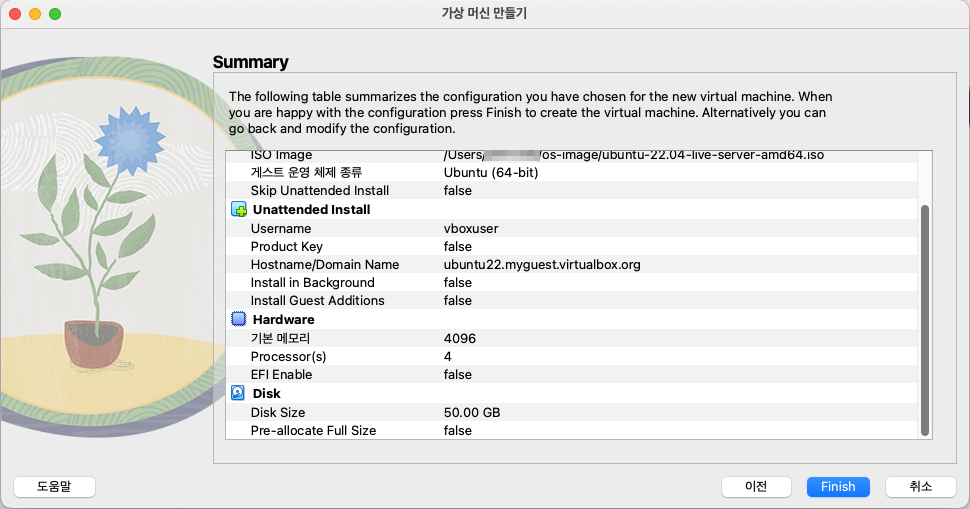Click the 50.00 GB value

tap(472, 413)
